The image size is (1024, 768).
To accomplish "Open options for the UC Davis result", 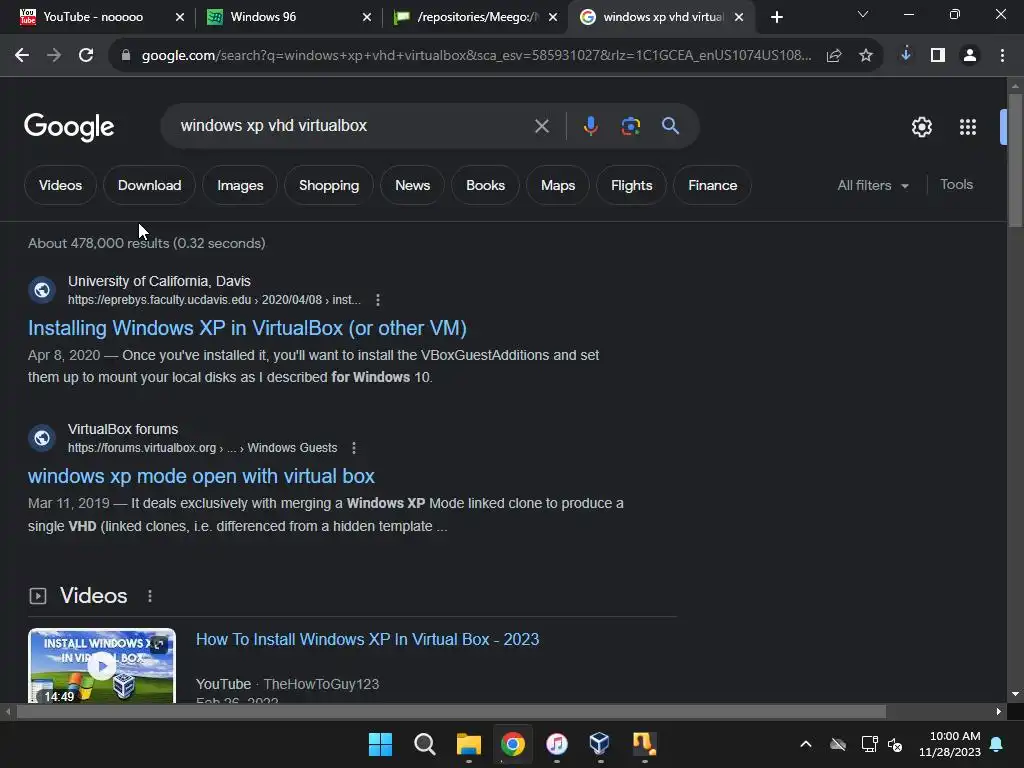I will click(377, 300).
